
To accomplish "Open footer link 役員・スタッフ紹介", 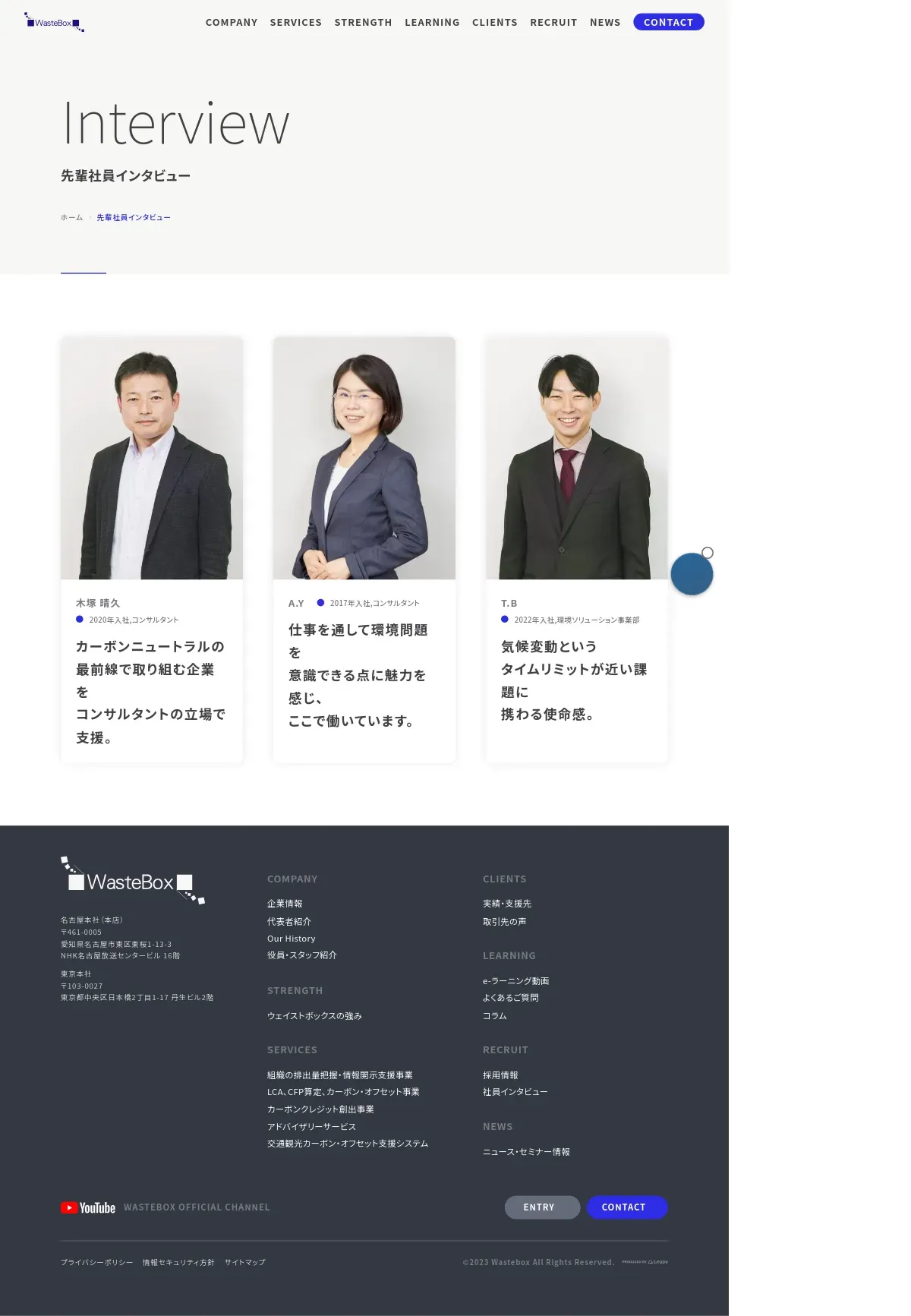I will [x=302, y=955].
